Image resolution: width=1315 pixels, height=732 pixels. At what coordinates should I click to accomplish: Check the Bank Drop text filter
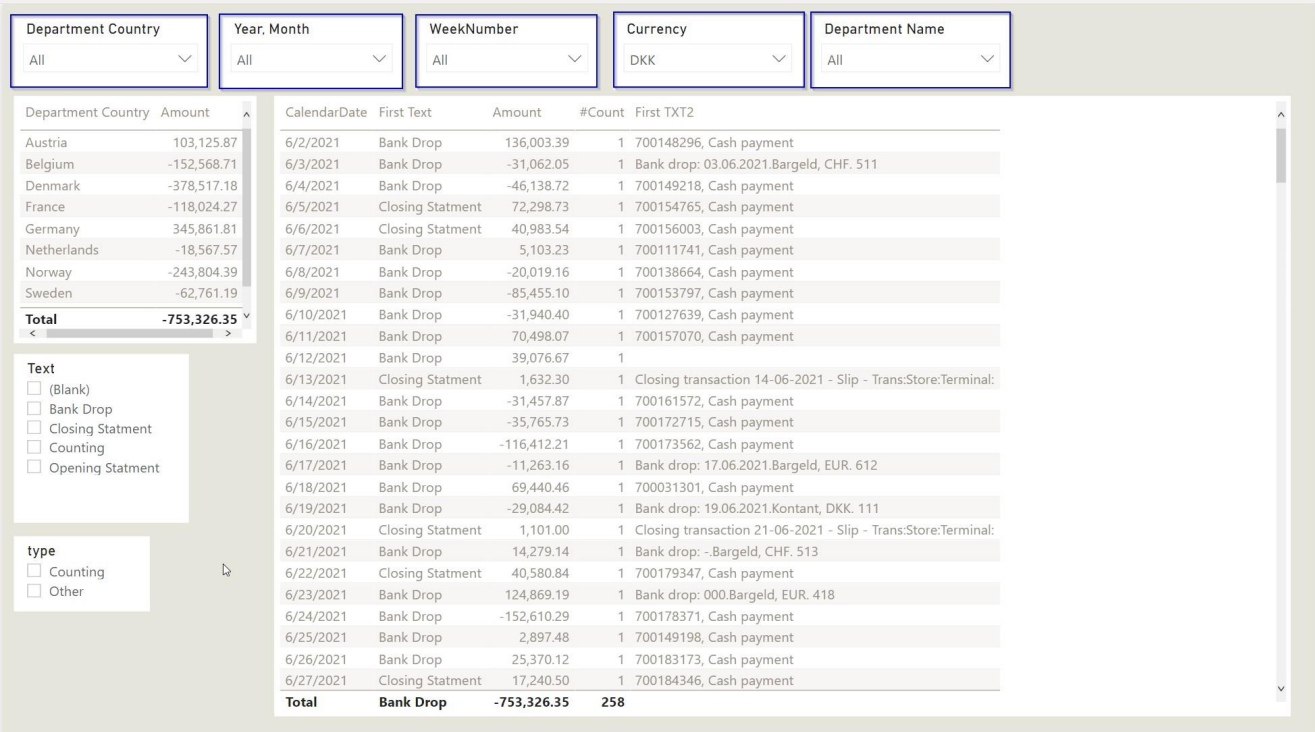(x=35, y=409)
